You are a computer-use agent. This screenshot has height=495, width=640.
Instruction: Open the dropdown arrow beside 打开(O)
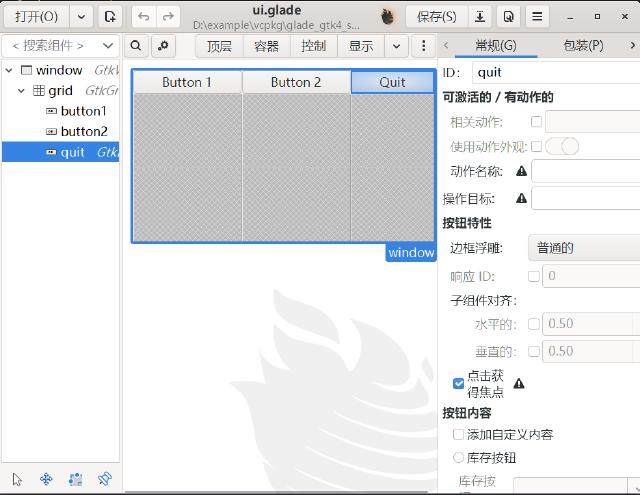tap(82, 17)
